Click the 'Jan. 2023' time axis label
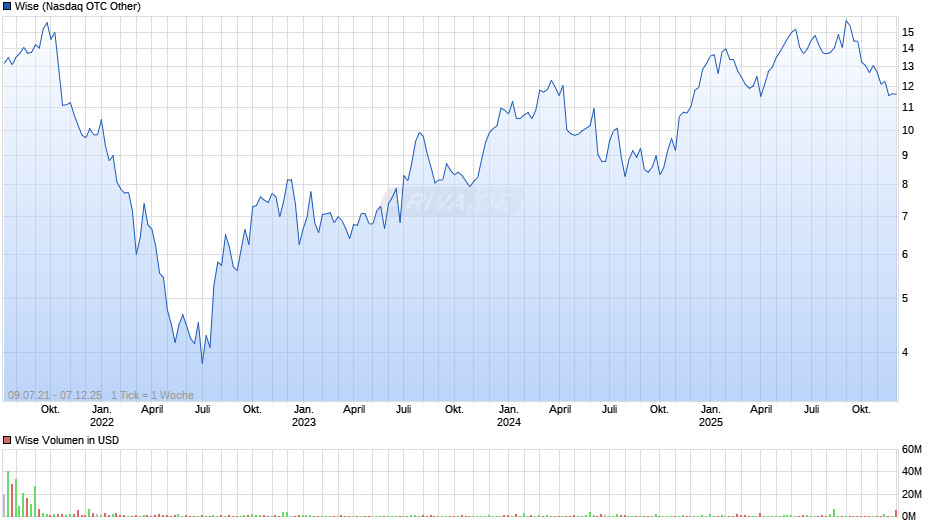Screen dimensions: 940x526 coord(303,416)
